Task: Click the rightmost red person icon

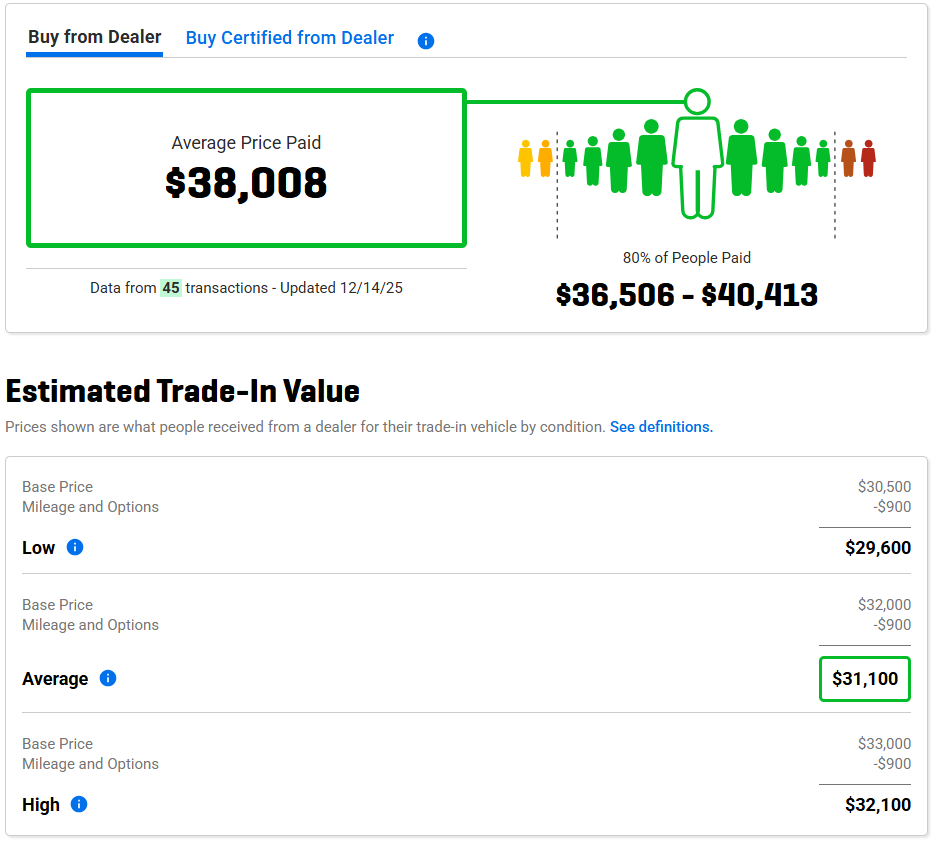Action: tap(868, 158)
